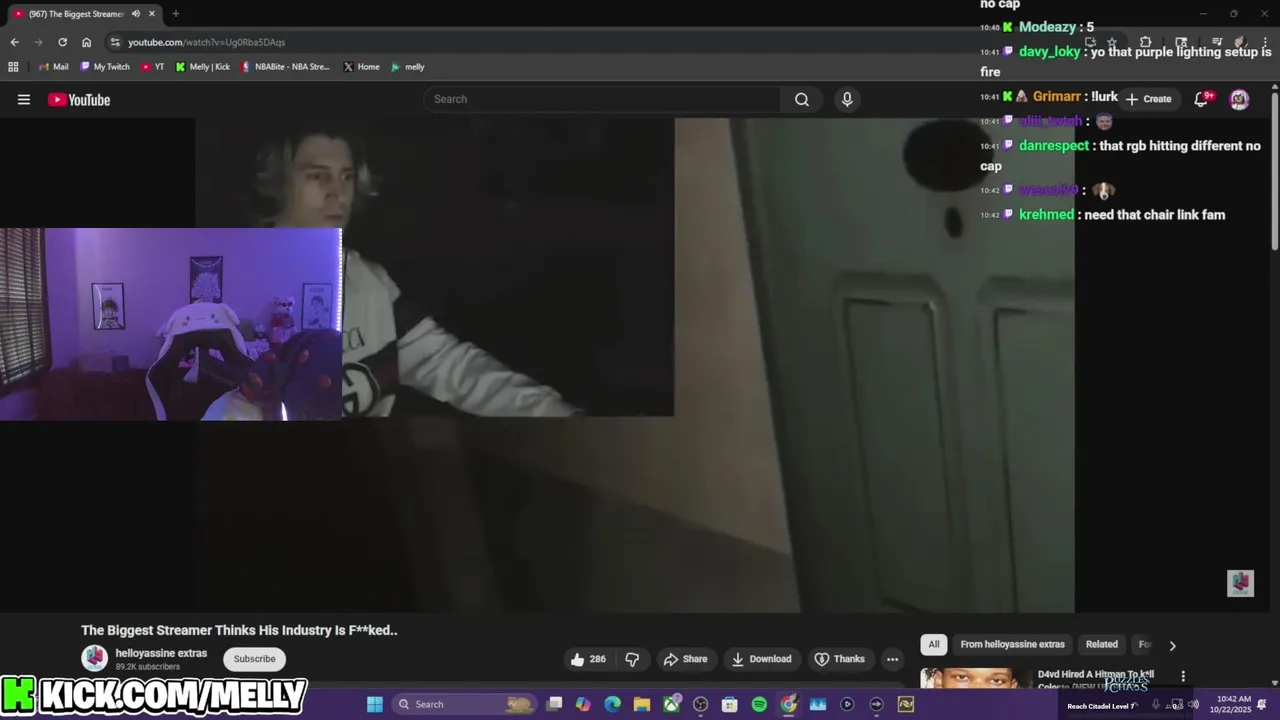This screenshot has height=720, width=1280.
Task: Open options for D4vd Hired A Hitman video
Action: pyautogui.click(x=1183, y=677)
